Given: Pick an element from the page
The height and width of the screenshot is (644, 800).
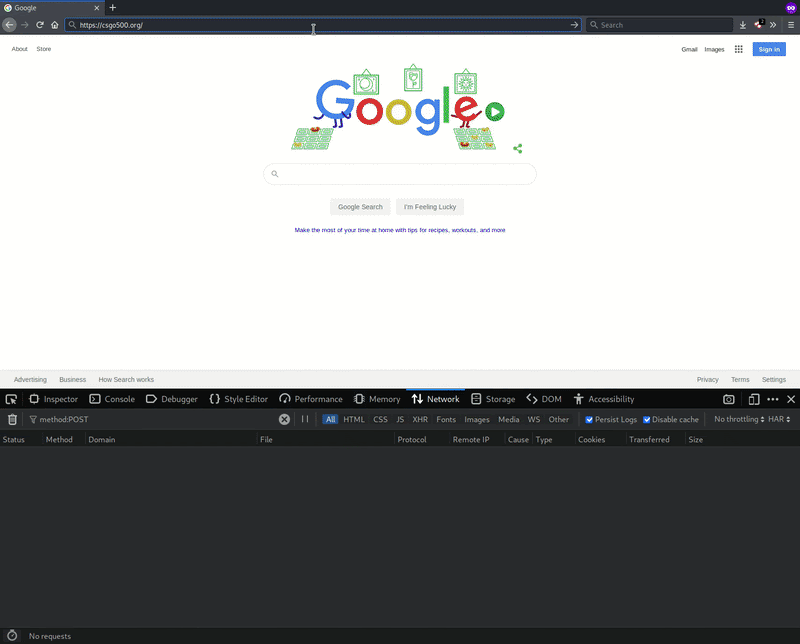Looking at the screenshot, I should [11, 399].
